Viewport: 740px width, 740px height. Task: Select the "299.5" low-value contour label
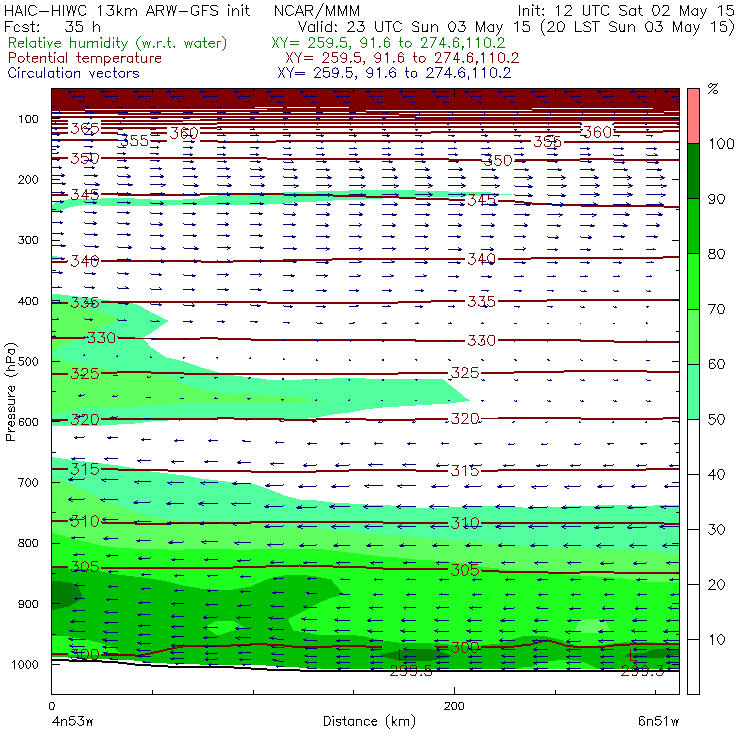(x=411, y=671)
